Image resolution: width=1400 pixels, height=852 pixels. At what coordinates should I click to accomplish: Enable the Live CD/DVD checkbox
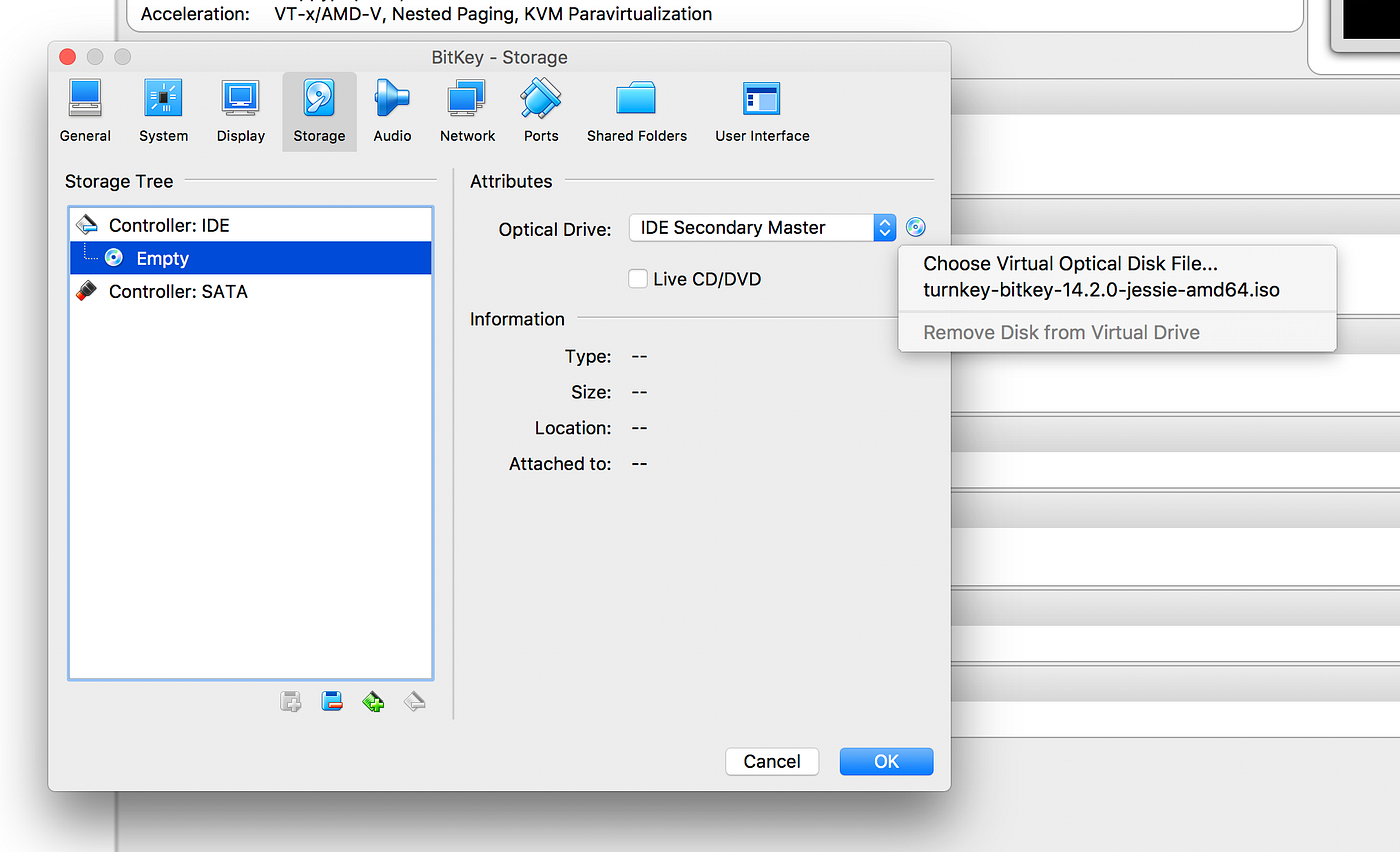pyautogui.click(x=638, y=279)
